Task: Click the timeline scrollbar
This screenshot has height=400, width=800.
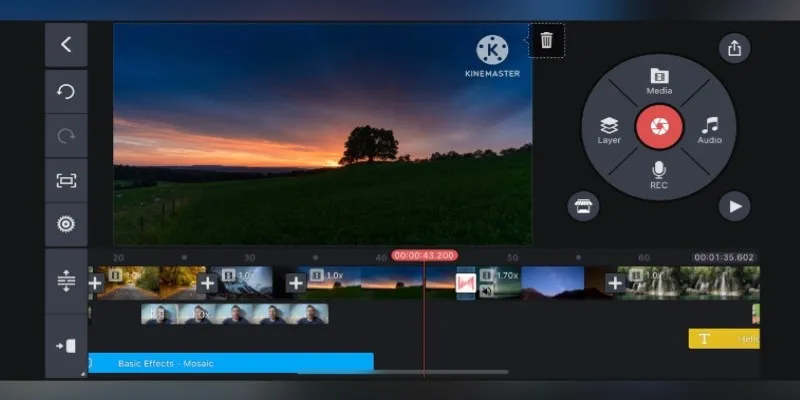Action: pyautogui.click(x=403, y=372)
